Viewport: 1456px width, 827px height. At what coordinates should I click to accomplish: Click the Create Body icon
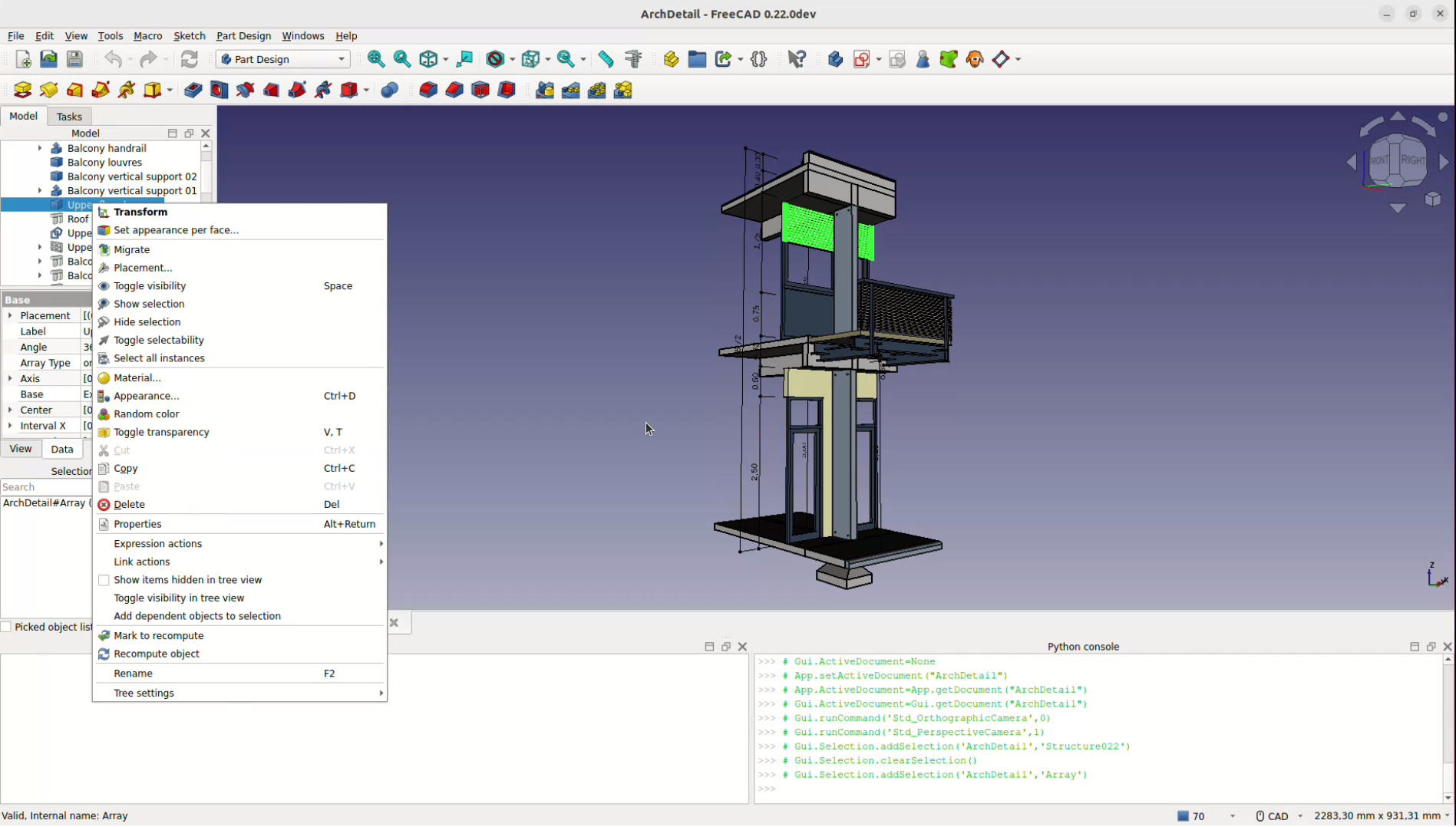point(835,59)
